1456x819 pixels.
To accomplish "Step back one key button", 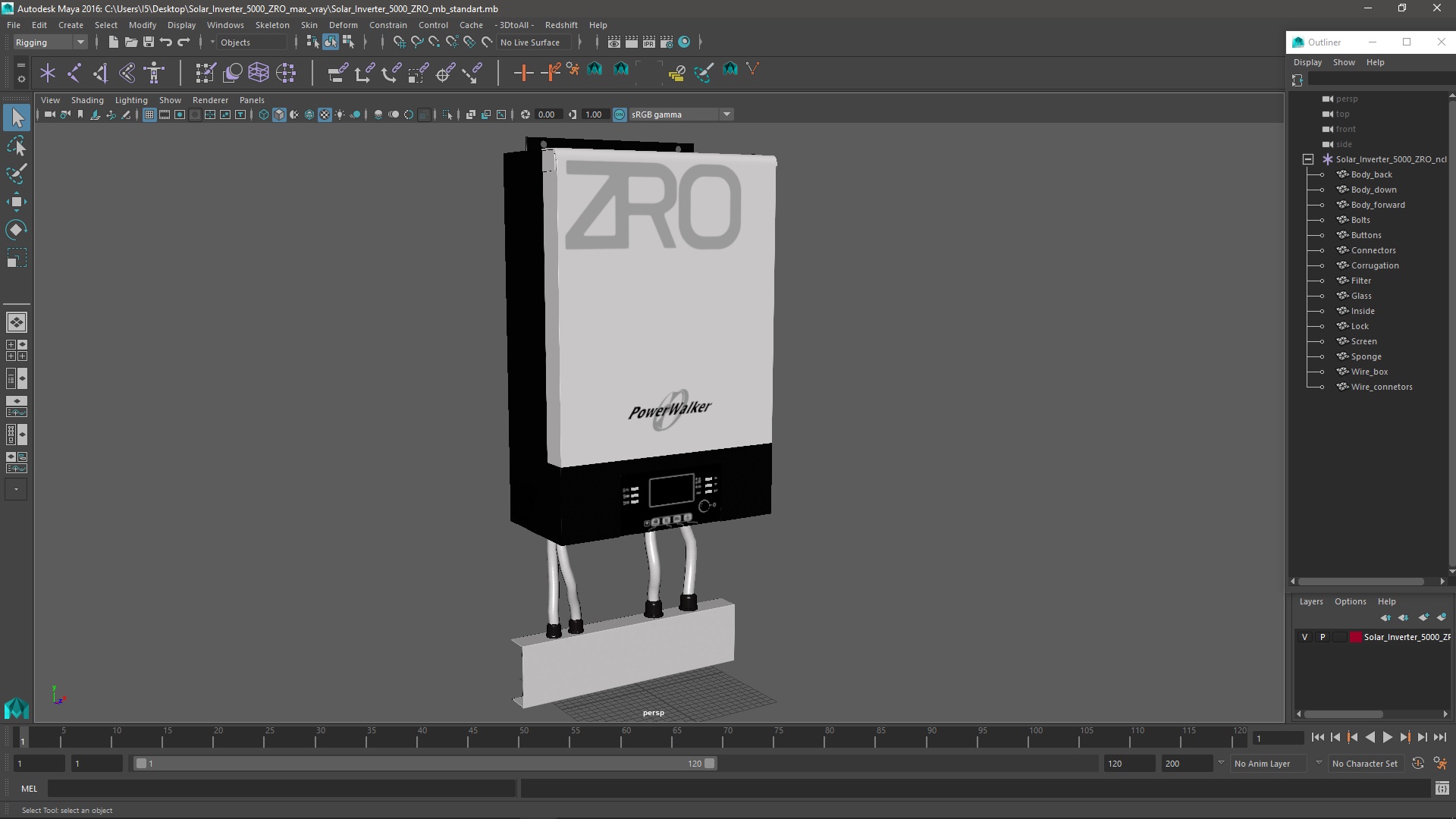I will tap(1353, 737).
